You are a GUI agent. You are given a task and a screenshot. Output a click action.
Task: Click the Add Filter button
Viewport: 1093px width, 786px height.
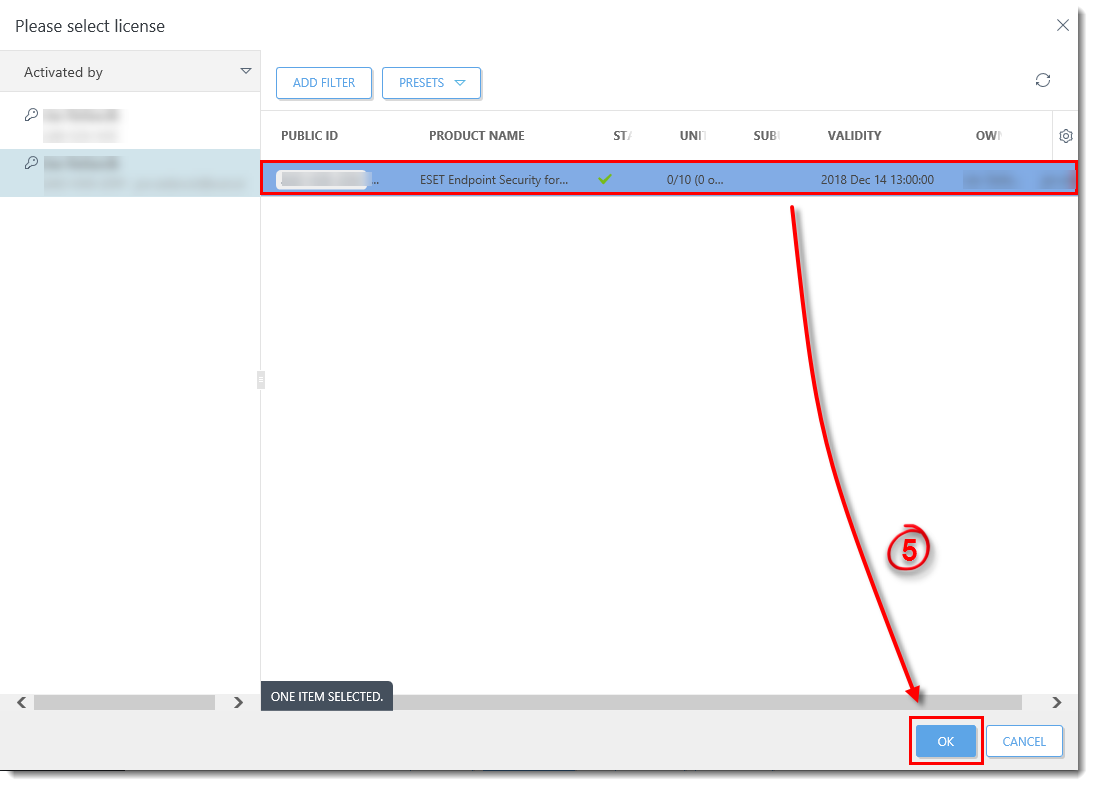[x=324, y=83]
